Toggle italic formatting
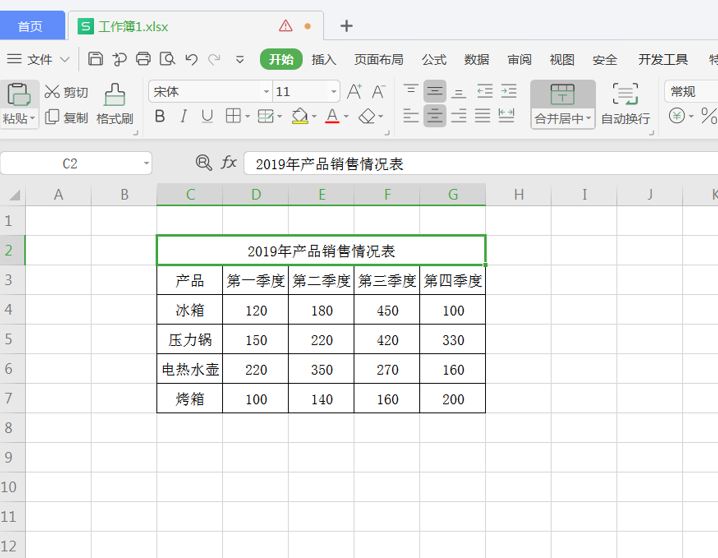The width and height of the screenshot is (718, 558). [x=184, y=116]
